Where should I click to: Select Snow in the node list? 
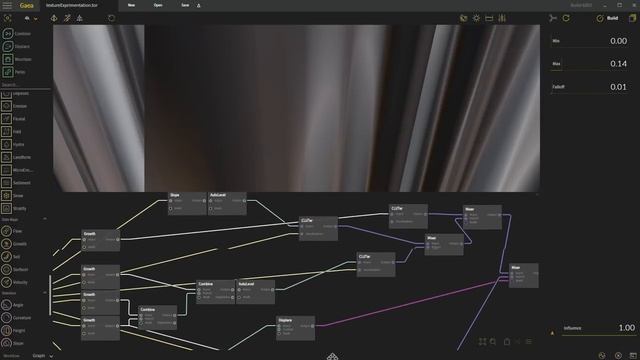tap(12, 196)
